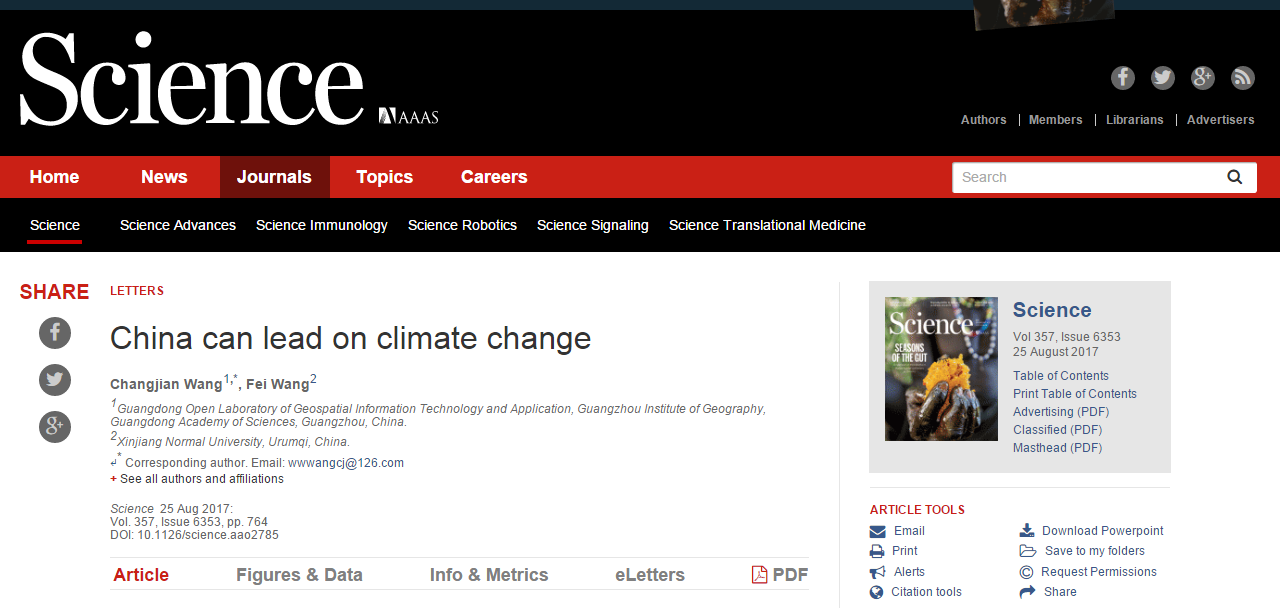Open the Table of Contents link
1280x608 pixels.
[x=1061, y=376]
